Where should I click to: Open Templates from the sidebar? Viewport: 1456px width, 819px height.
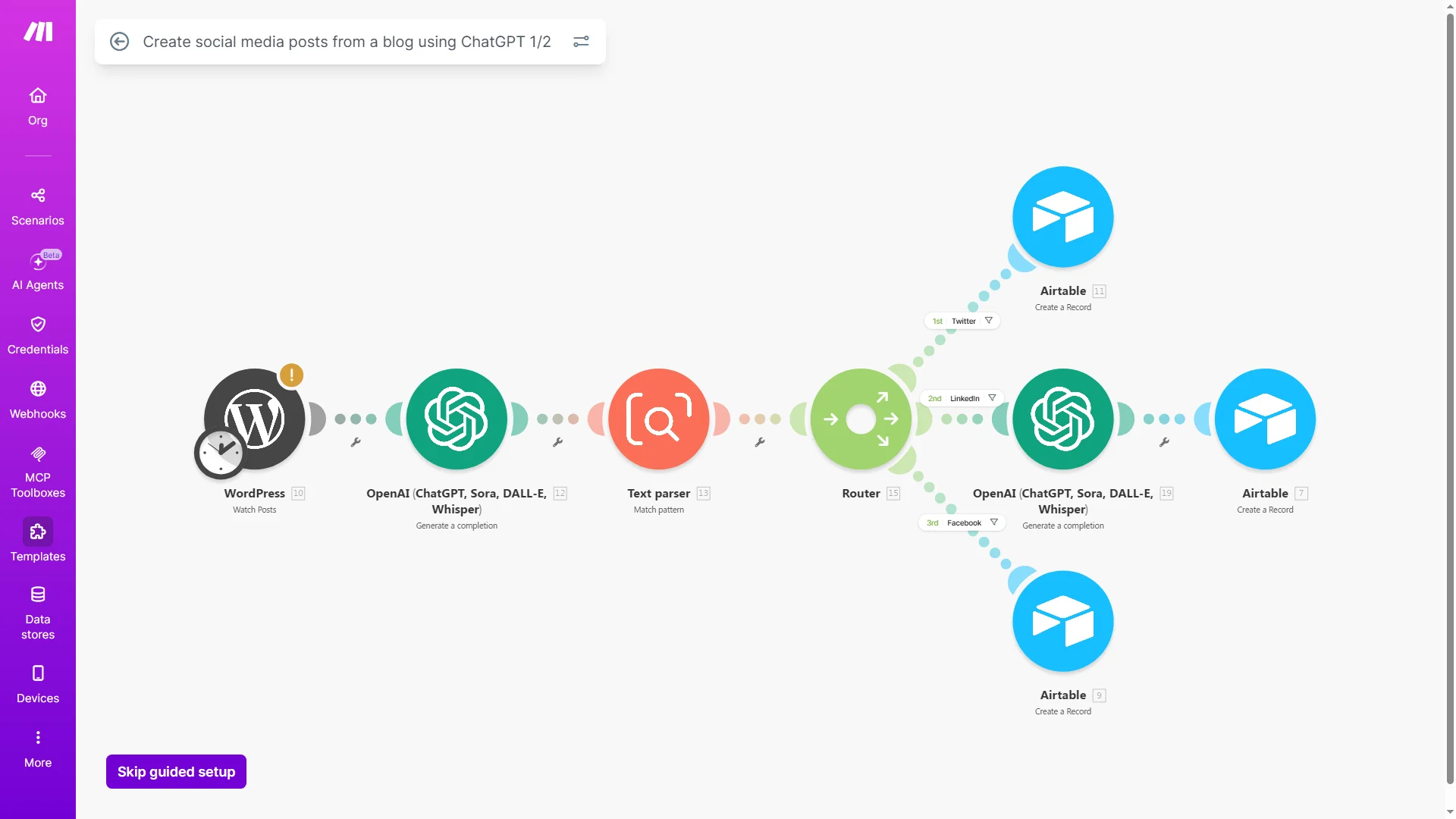[38, 540]
